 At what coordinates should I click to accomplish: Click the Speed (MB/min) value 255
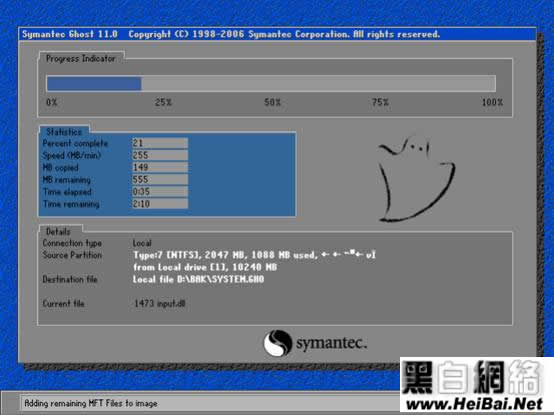pyautogui.click(x=160, y=155)
